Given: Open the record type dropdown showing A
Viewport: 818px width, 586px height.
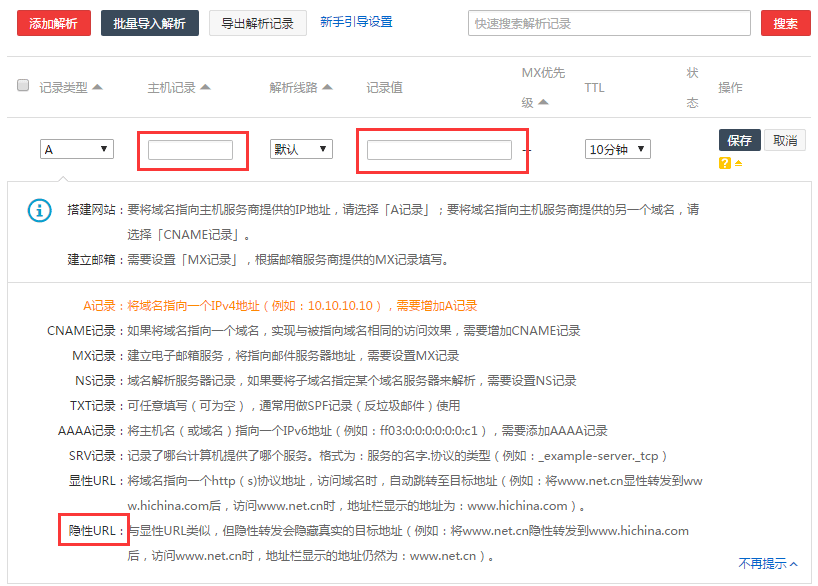Looking at the screenshot, I should click(x=77, y=149).
